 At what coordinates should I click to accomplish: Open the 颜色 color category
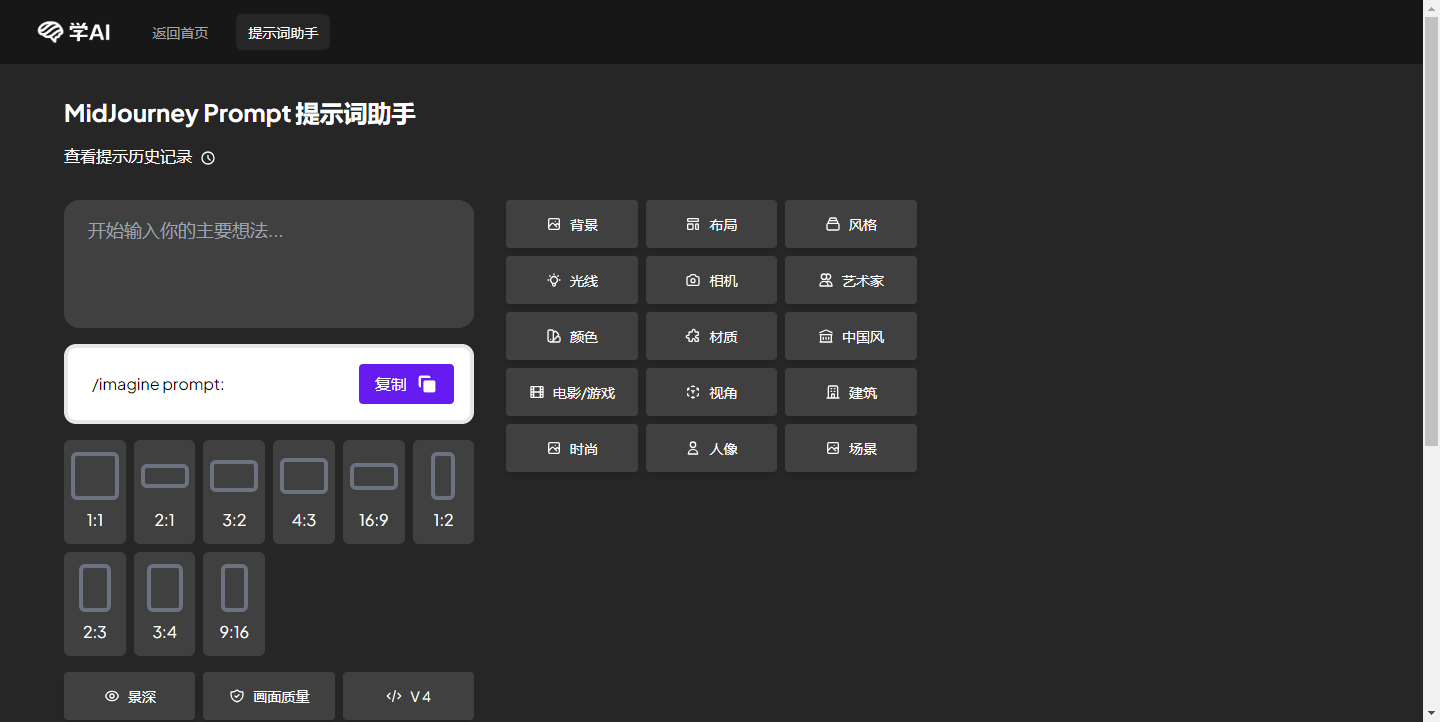572,336
